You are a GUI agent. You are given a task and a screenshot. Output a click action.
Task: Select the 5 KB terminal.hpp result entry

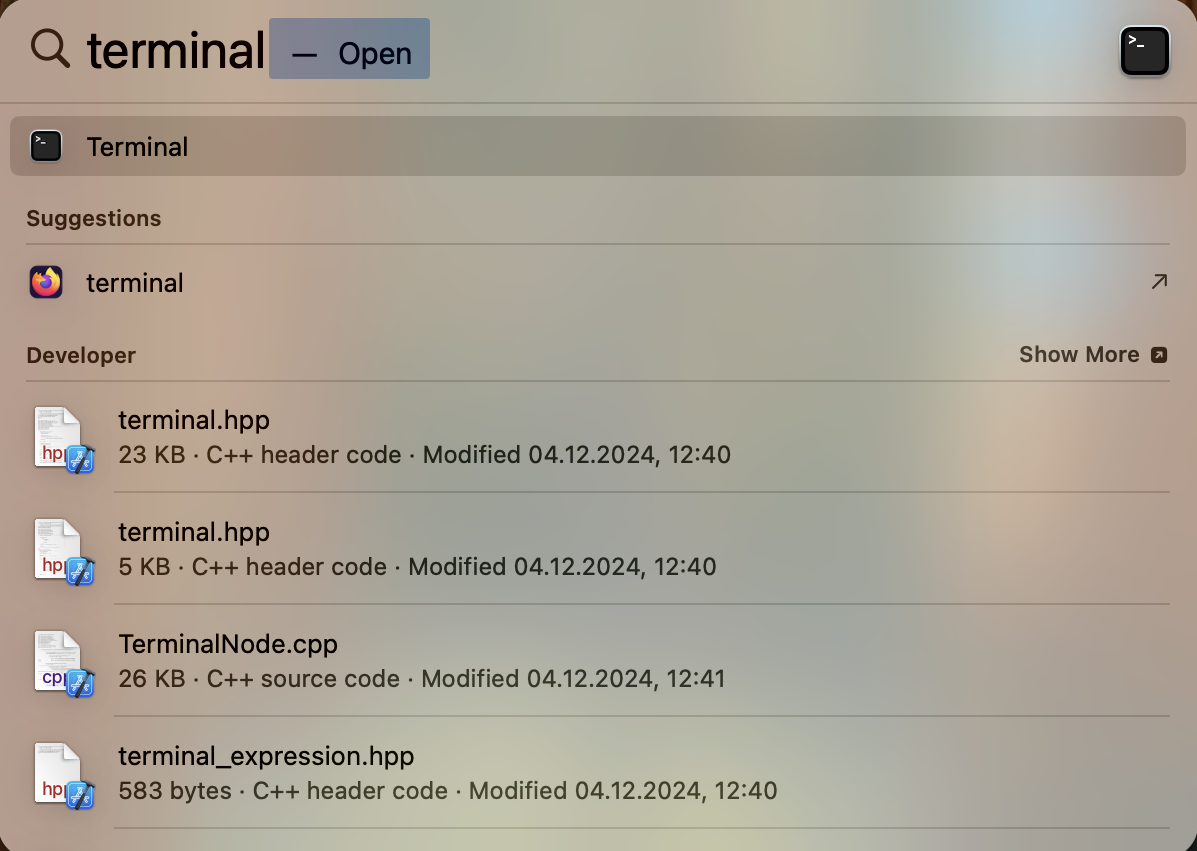[400, 549]
